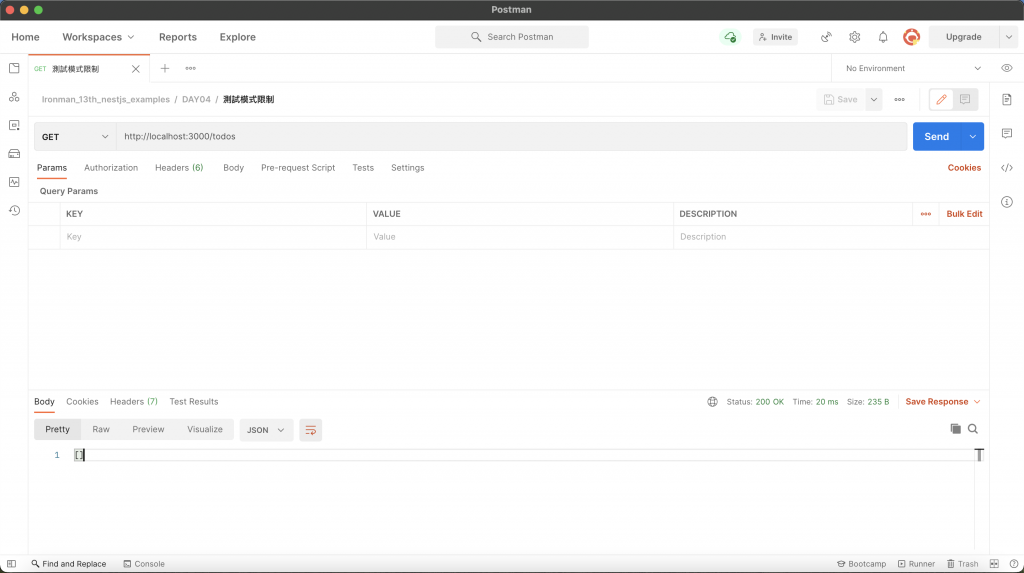1024x573 pixels.
Task: Expand the Send button arrow
Action: 972,137
